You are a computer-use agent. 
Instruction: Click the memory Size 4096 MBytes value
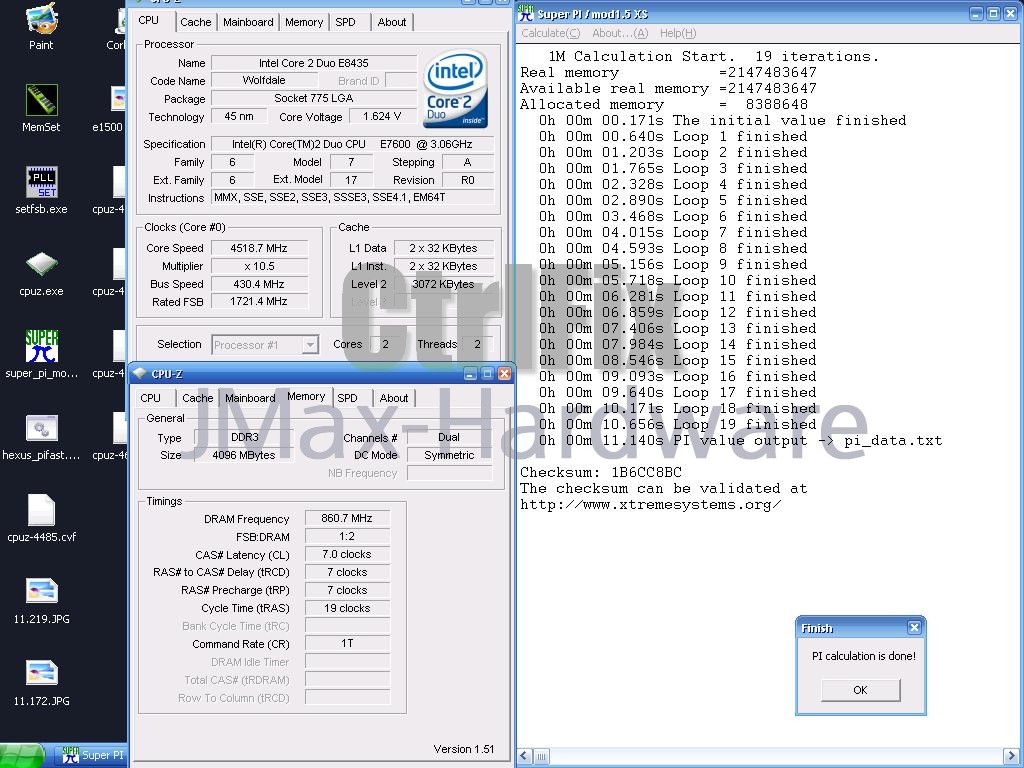click(x=244, y=455)
